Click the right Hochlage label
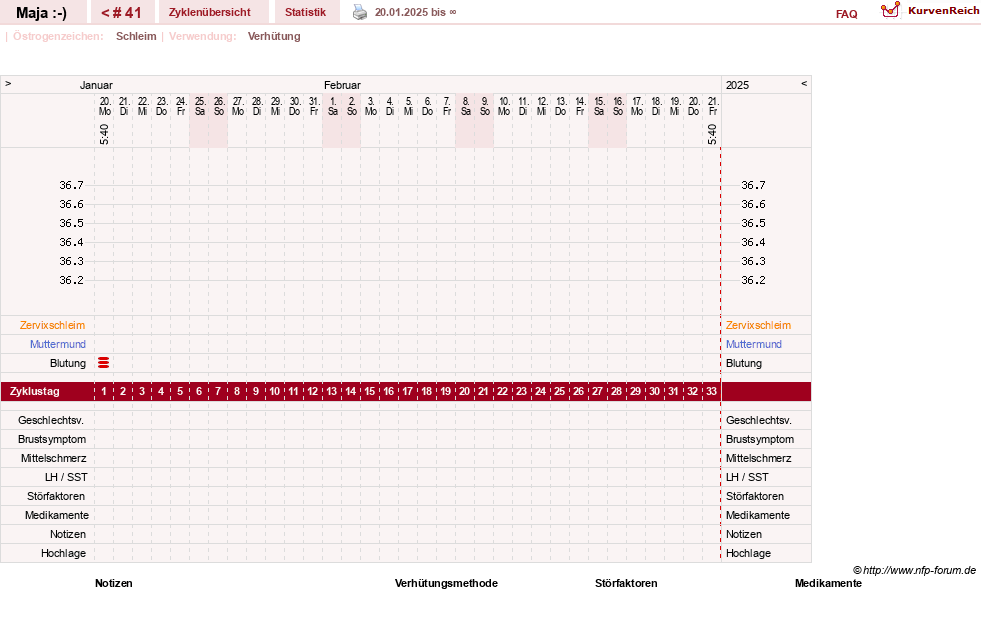981x642 pixels. point(748,553)
